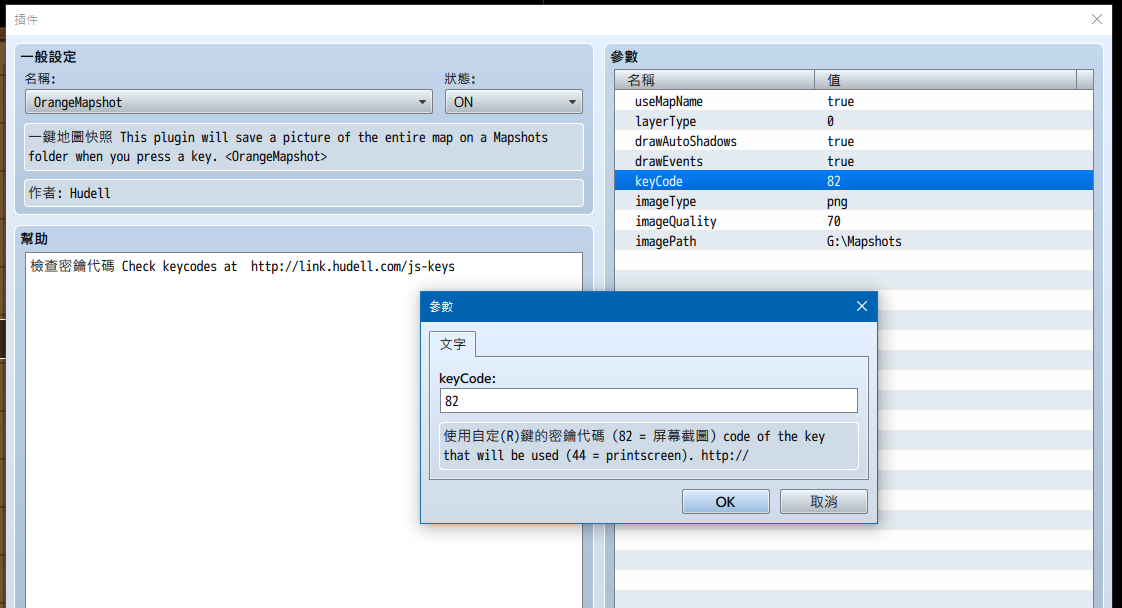Image resolution: width=1122 pixels, height=608 pixels.
Task: Click the 一般設定 section heading
Action: coord(49,57)
